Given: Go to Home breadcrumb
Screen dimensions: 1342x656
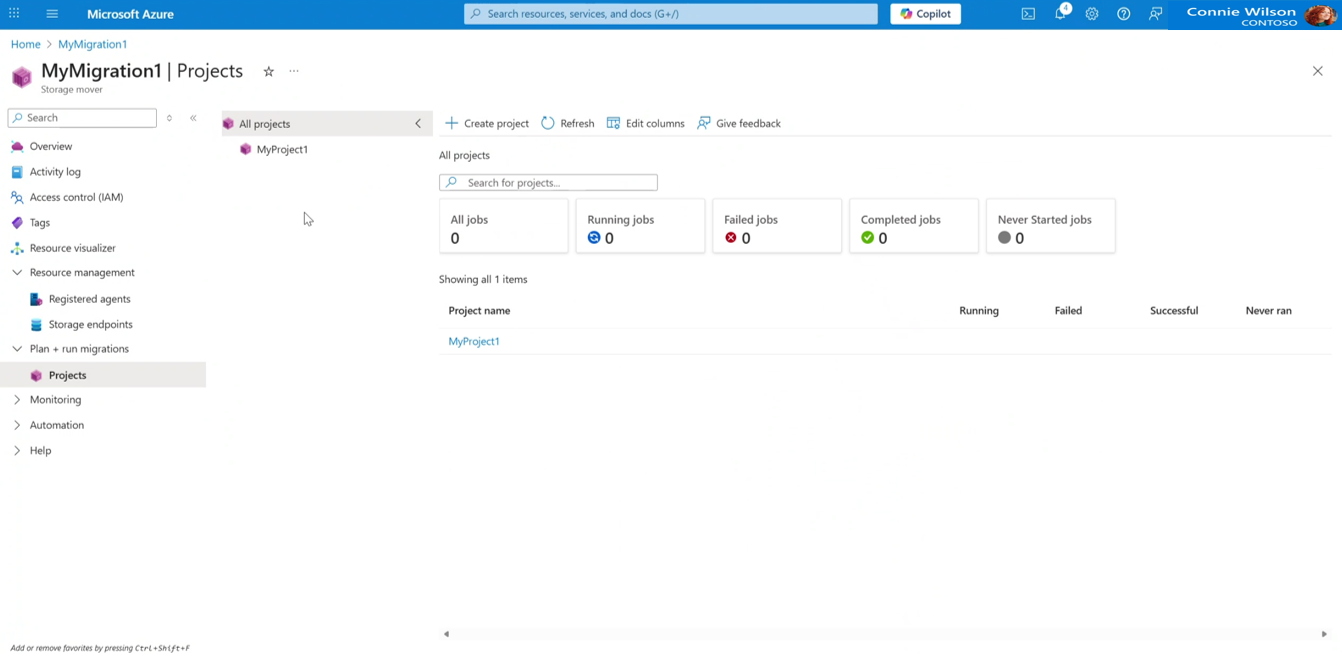Looking at the screenshot, I should pyautogui.click(x=26, y=44).
